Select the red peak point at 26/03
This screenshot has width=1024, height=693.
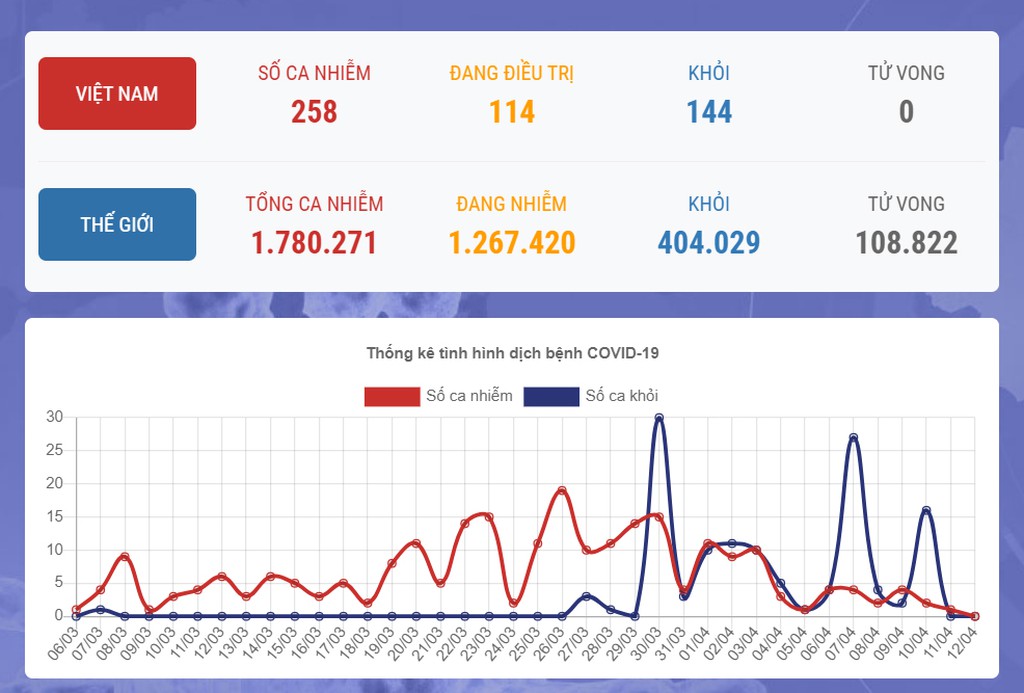click(x=562, y=490)
